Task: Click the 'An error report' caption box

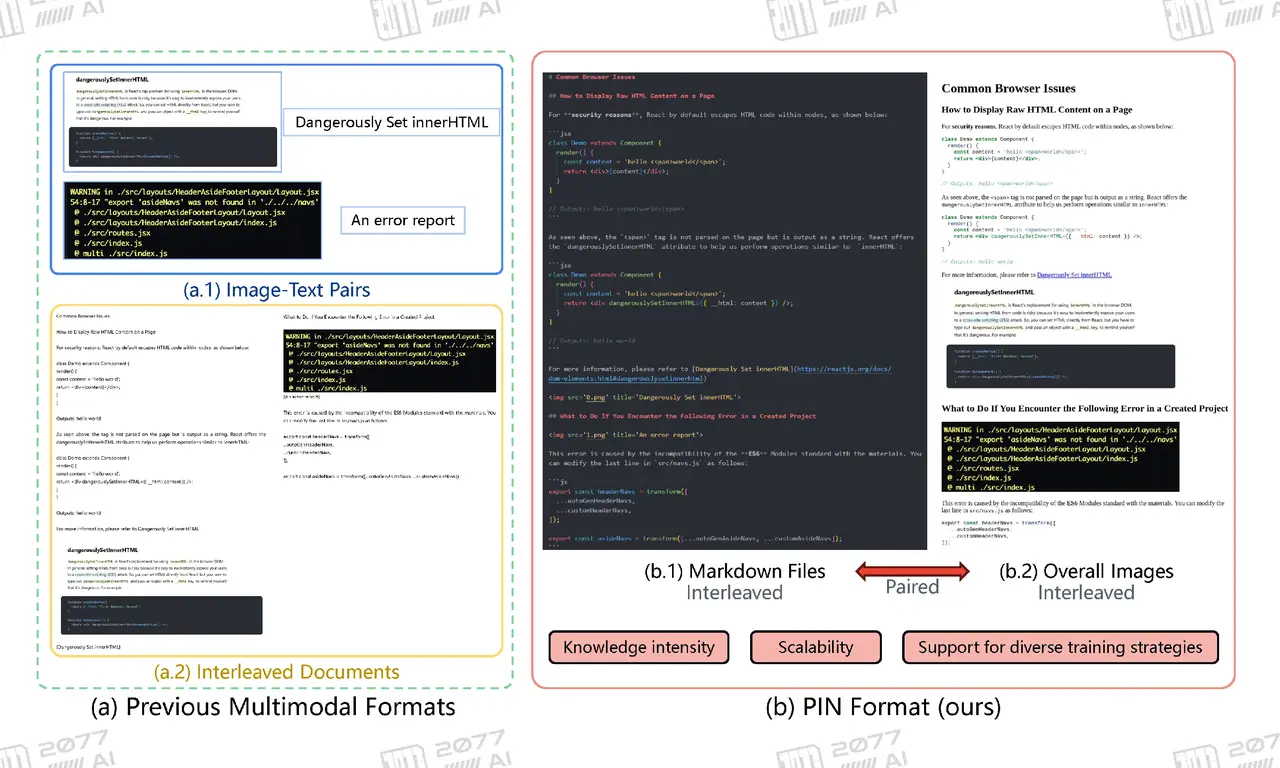Action: coord(403,220)
